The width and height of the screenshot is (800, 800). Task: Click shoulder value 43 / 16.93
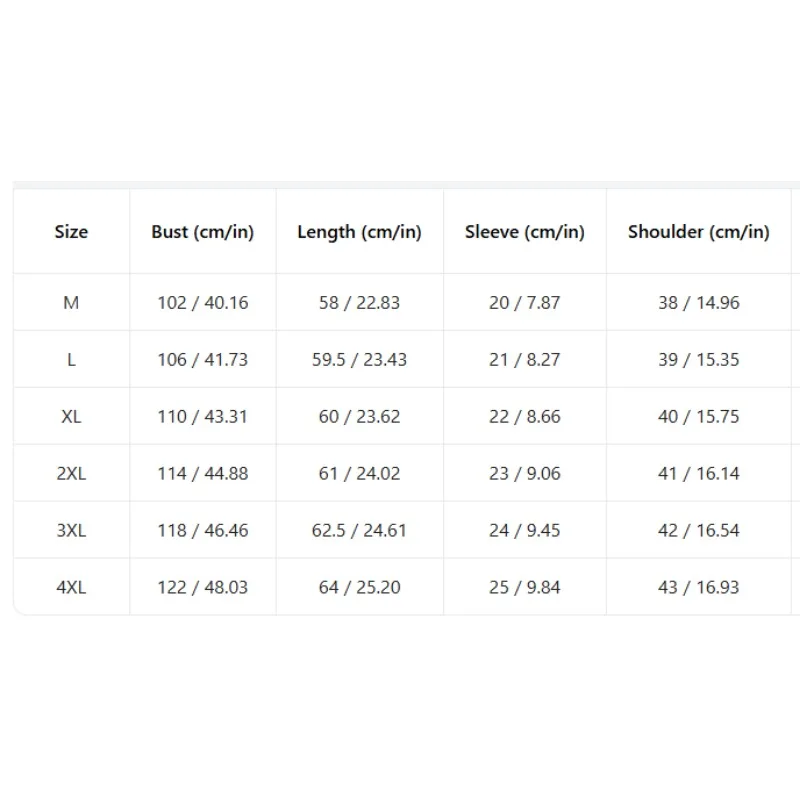tap(698, 587)
